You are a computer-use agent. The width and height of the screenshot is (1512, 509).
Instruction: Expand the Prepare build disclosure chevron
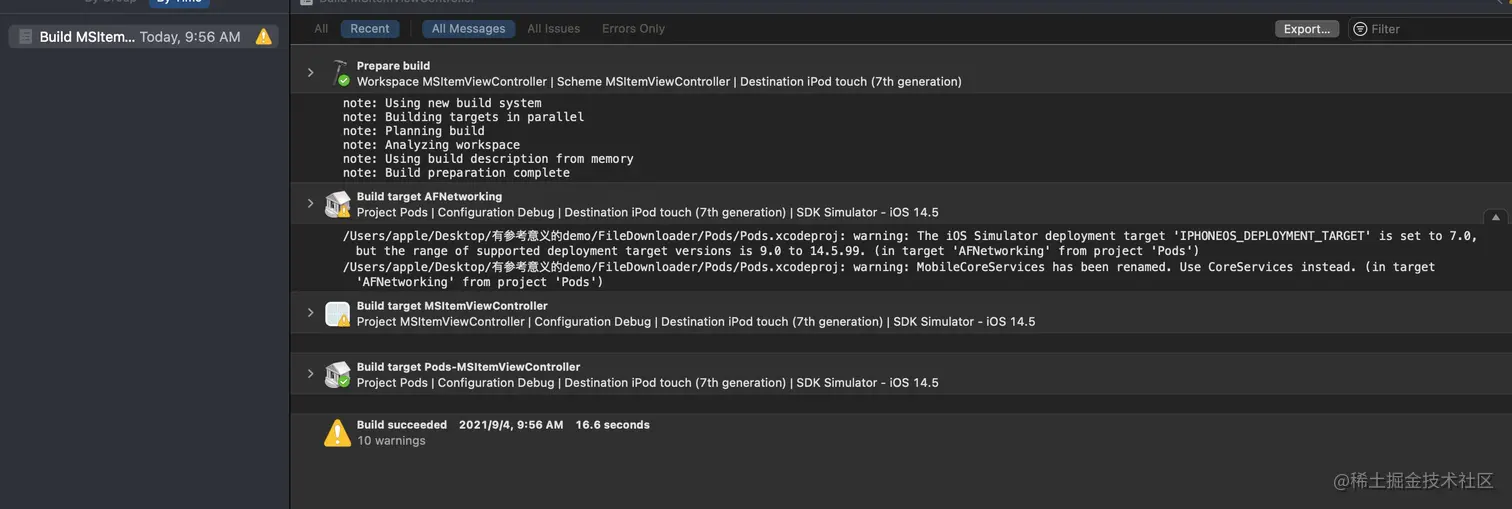pos(310,73)
